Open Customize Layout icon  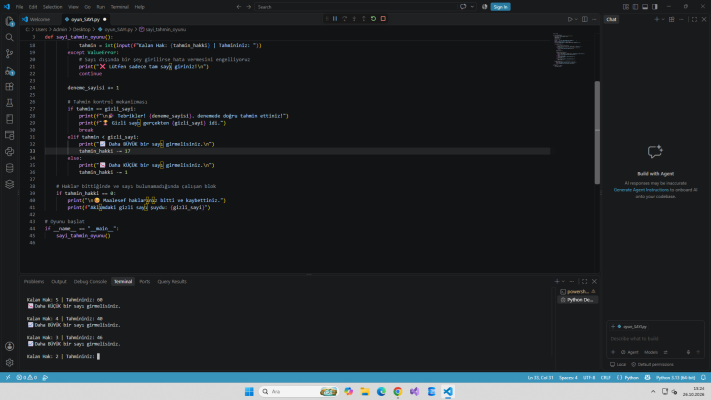coord(626,7)
